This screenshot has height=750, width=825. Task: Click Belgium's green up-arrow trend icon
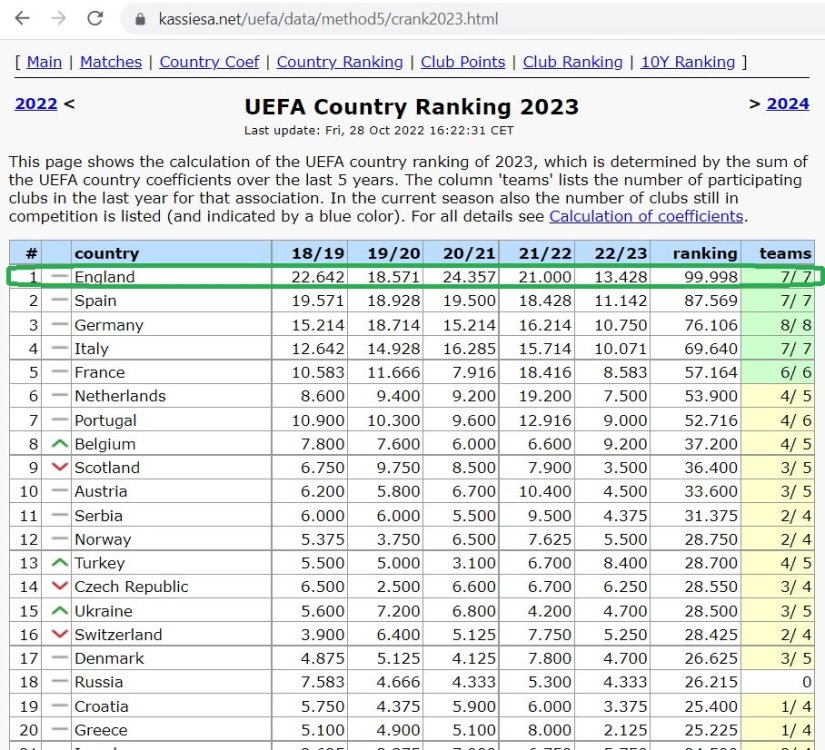[60, 444]
